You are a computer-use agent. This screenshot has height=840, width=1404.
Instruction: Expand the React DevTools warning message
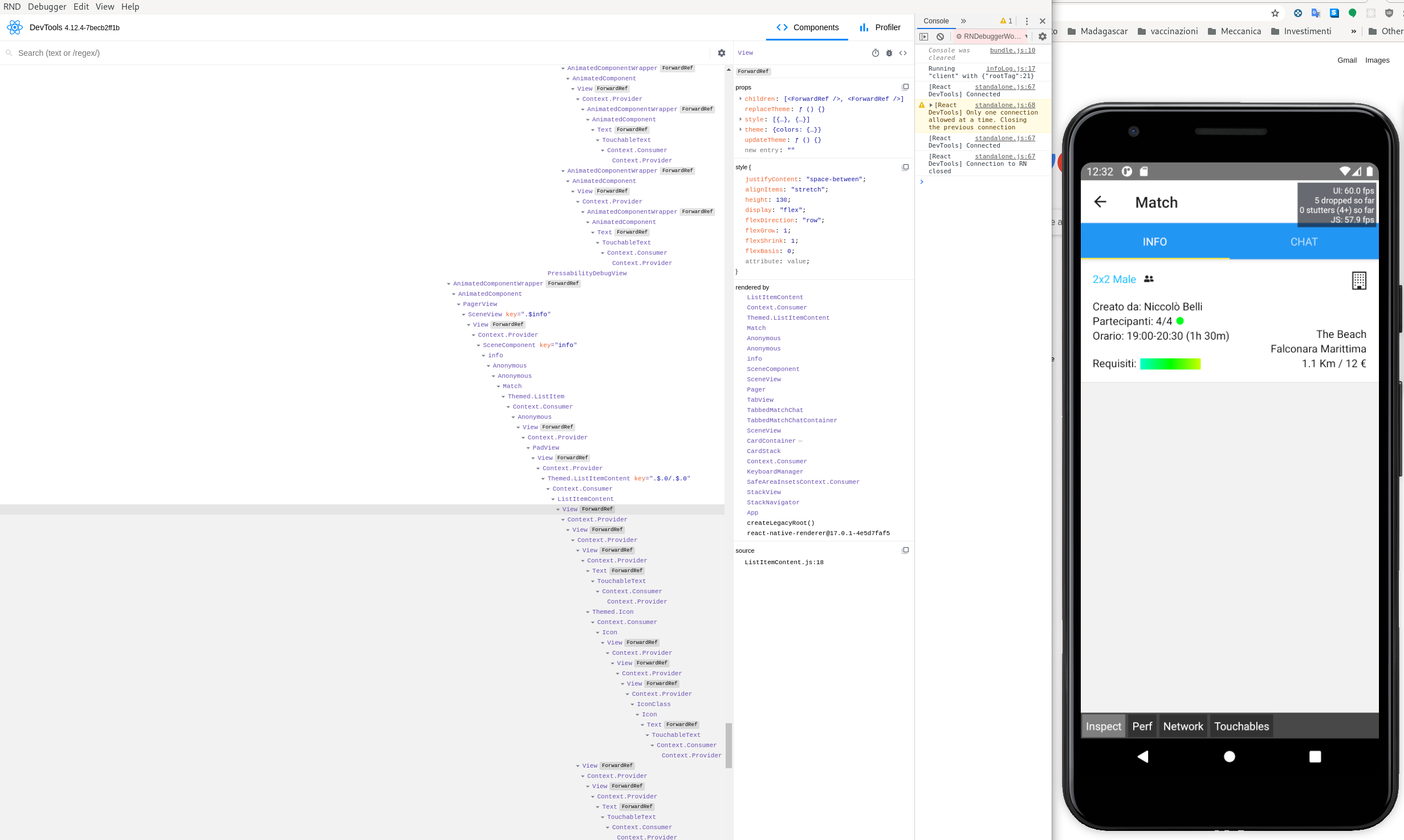point(931,105)
